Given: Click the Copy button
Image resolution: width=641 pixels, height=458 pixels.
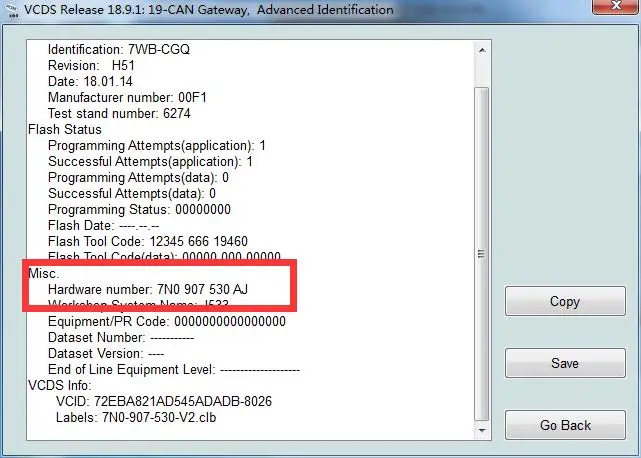Looking at the screenshot, I should tap(565, 301).
